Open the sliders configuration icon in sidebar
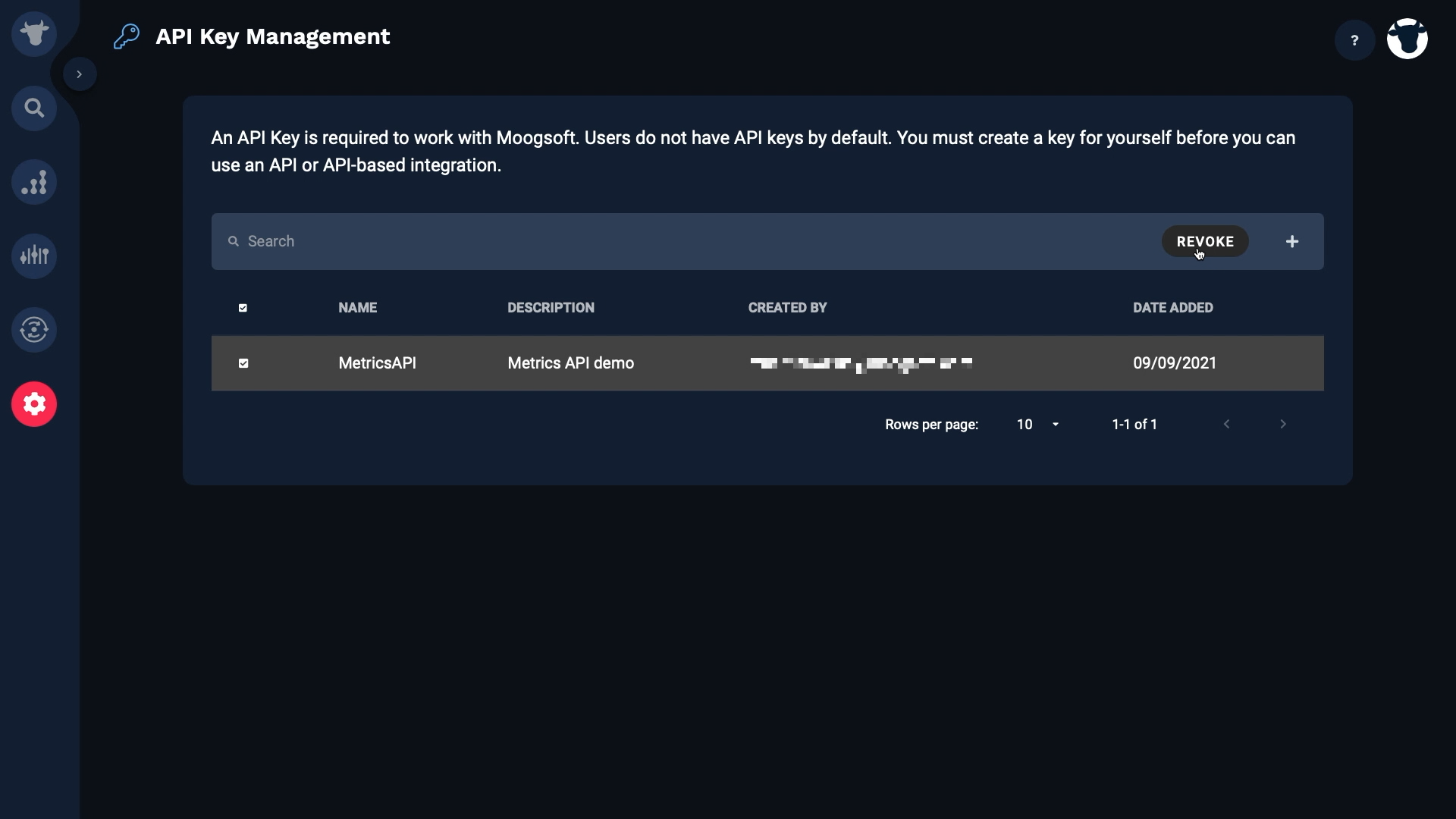Screen dimensions: 1456x819 tap(34, 256)
